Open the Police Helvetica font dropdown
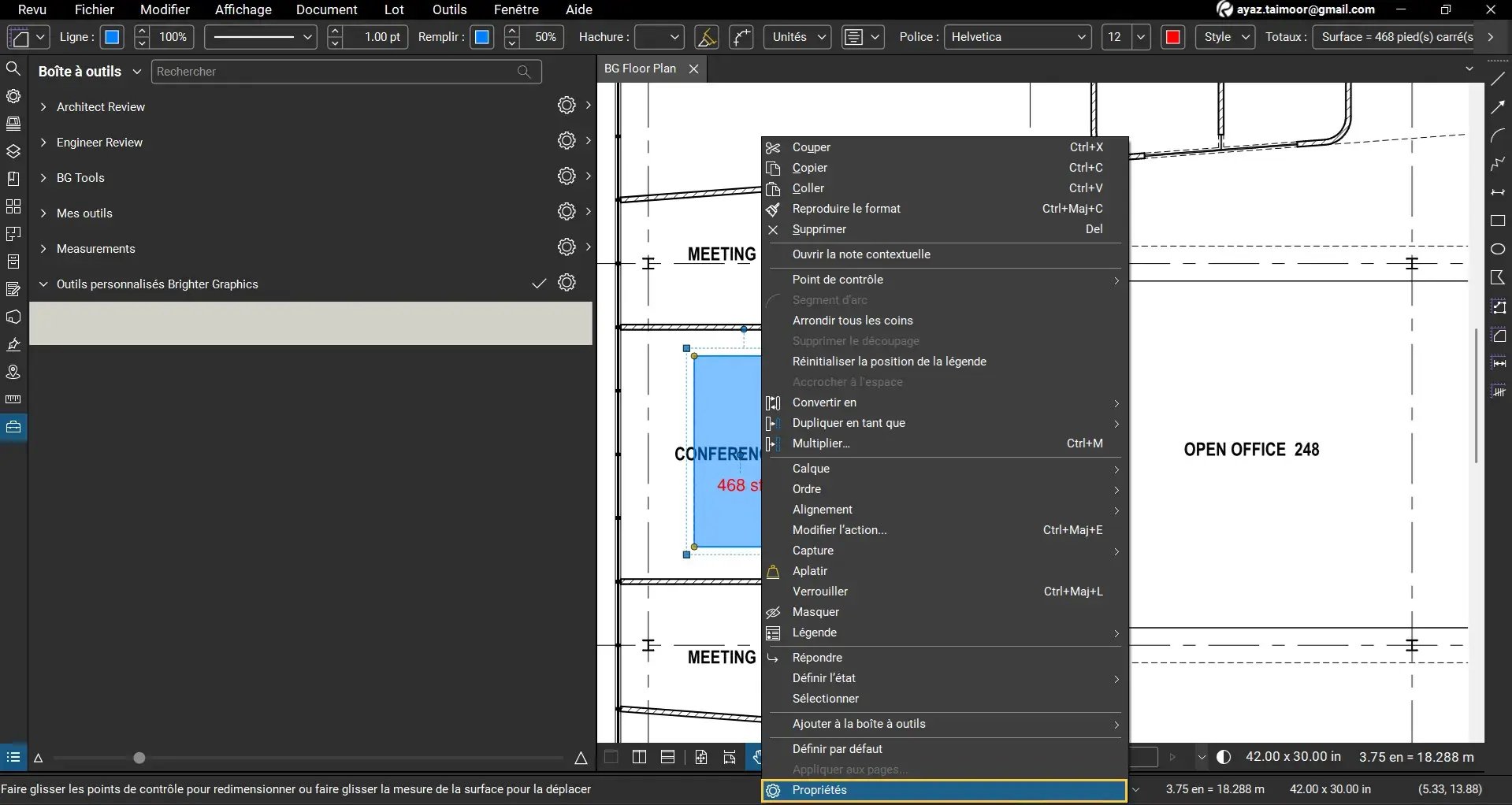 tap(1016, 36)
